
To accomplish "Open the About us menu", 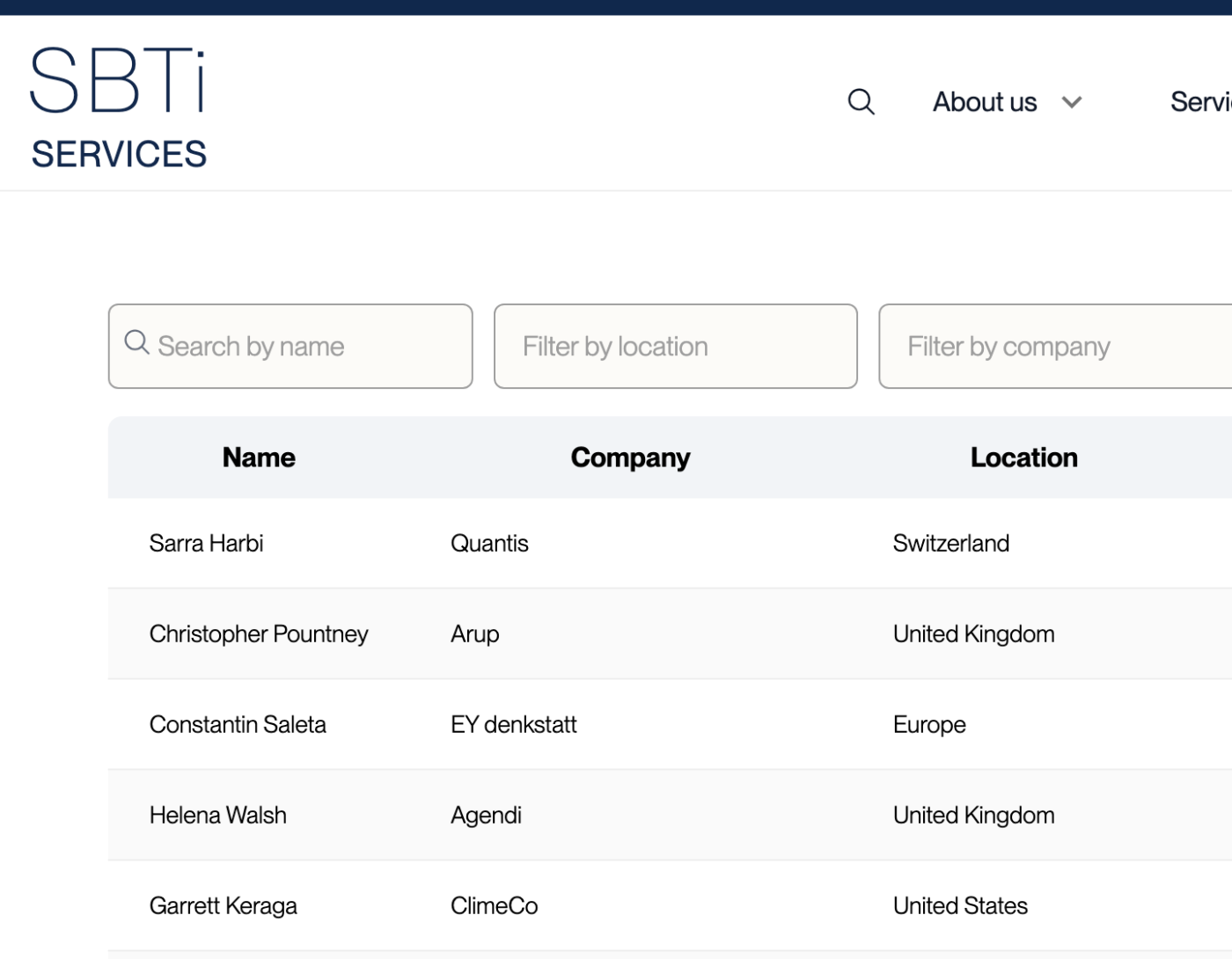I will tap(984, 101).
